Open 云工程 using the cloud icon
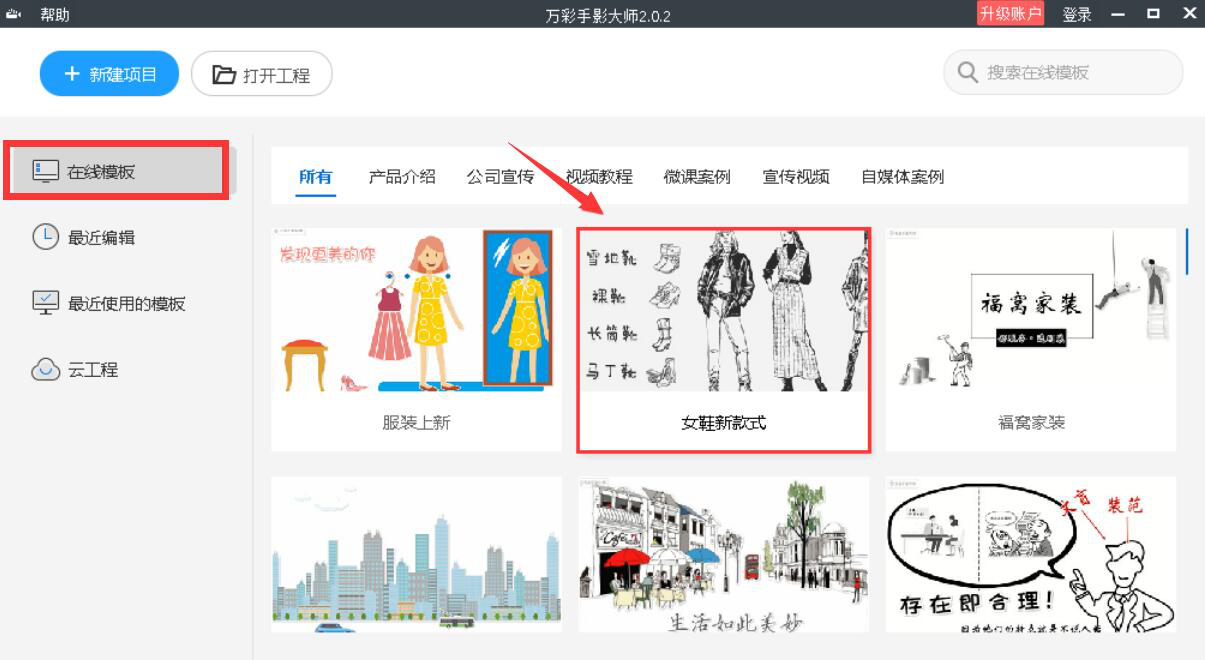 [x=48, y=369]
